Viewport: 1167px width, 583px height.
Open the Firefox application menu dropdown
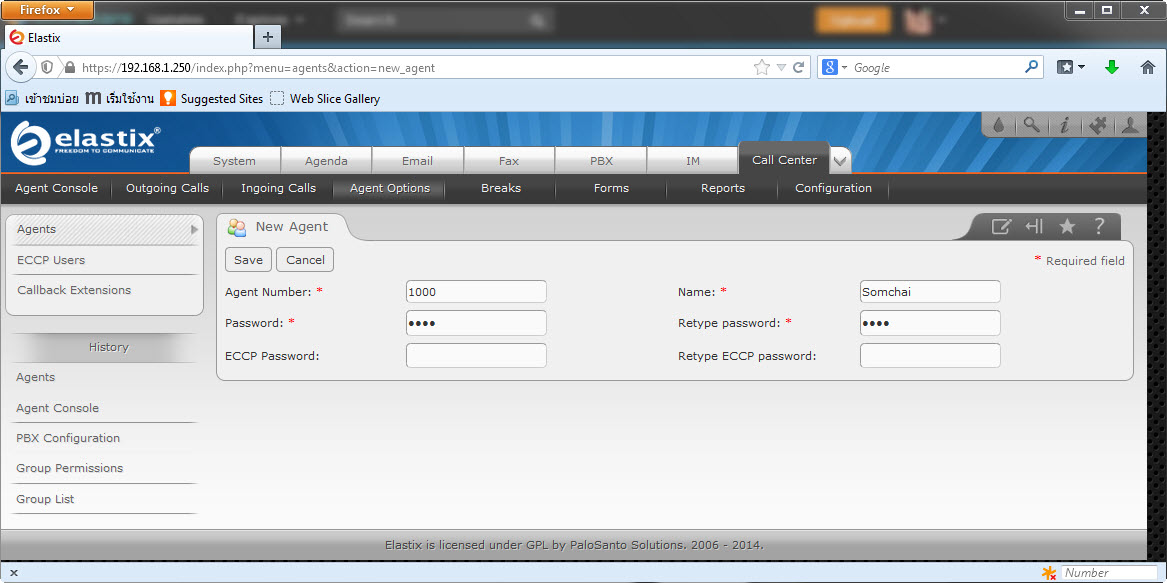pos(48,10)
